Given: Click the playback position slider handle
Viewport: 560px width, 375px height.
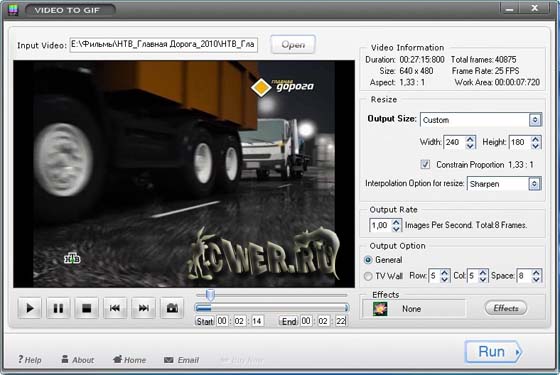Looking at the screenshot, I should 210,295.
